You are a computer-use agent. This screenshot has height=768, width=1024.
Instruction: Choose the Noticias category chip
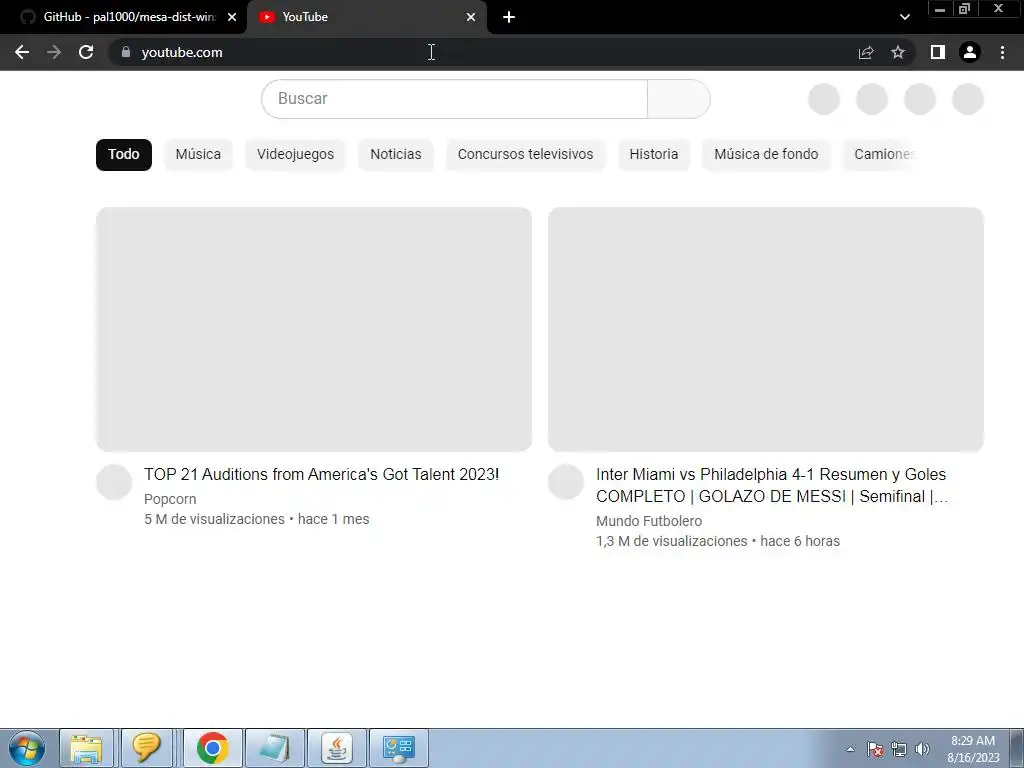coord(396,154)
